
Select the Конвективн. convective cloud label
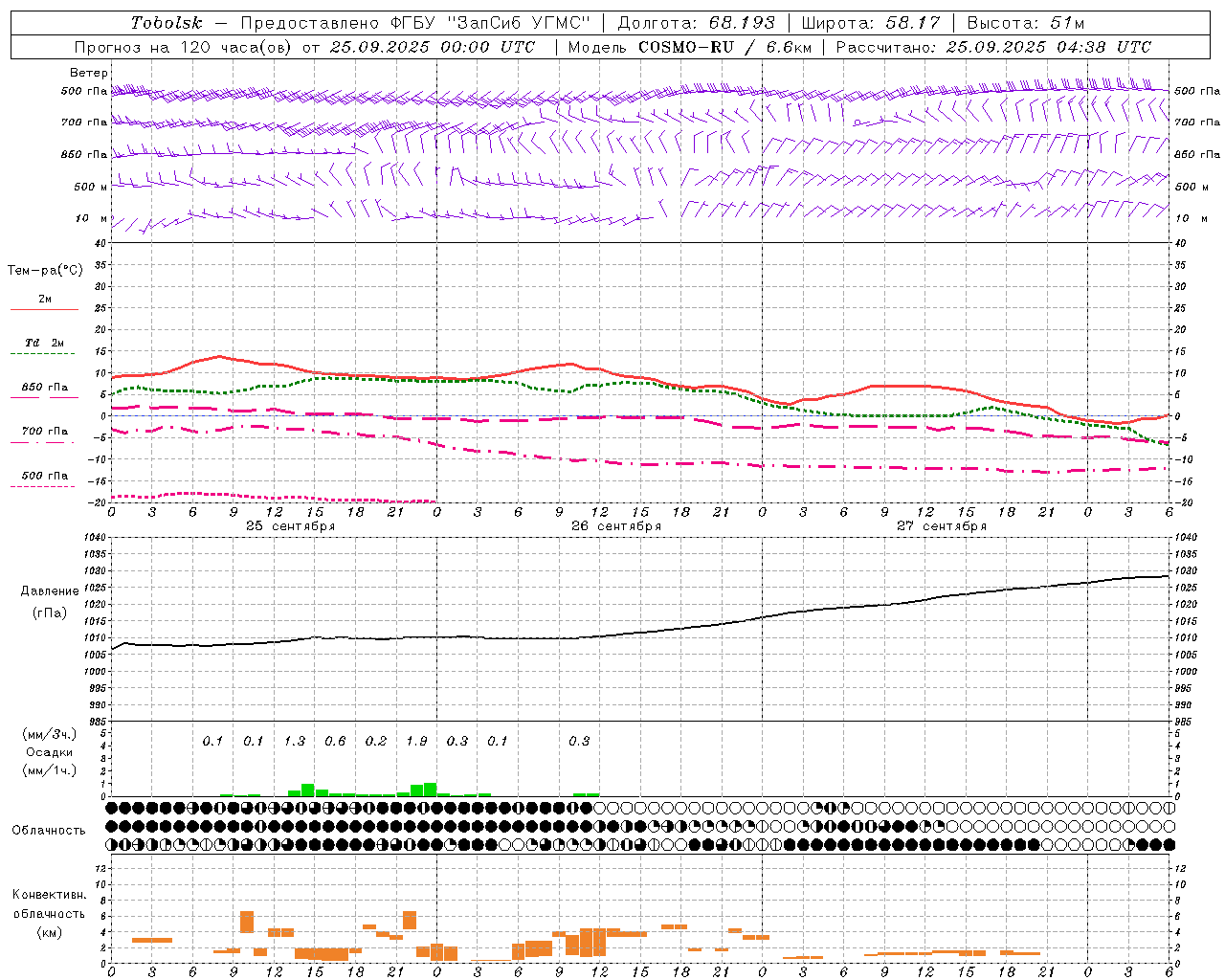pos(49,895)
